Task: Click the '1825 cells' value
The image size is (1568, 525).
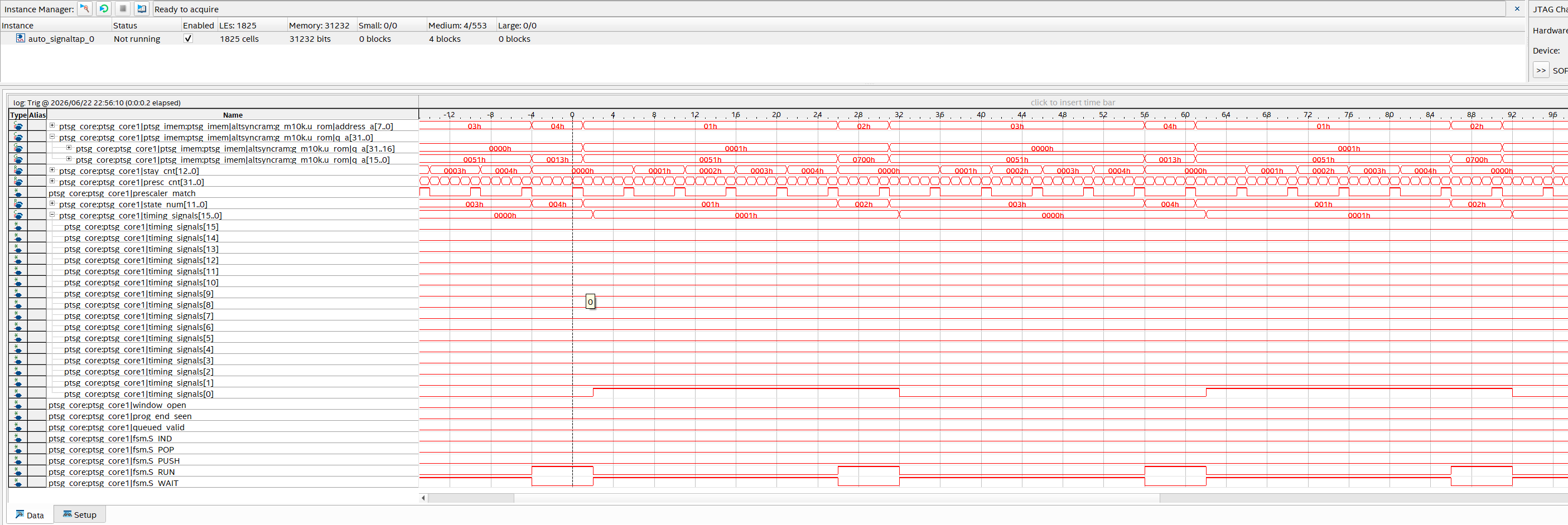Action: click(x=239, y=38)
